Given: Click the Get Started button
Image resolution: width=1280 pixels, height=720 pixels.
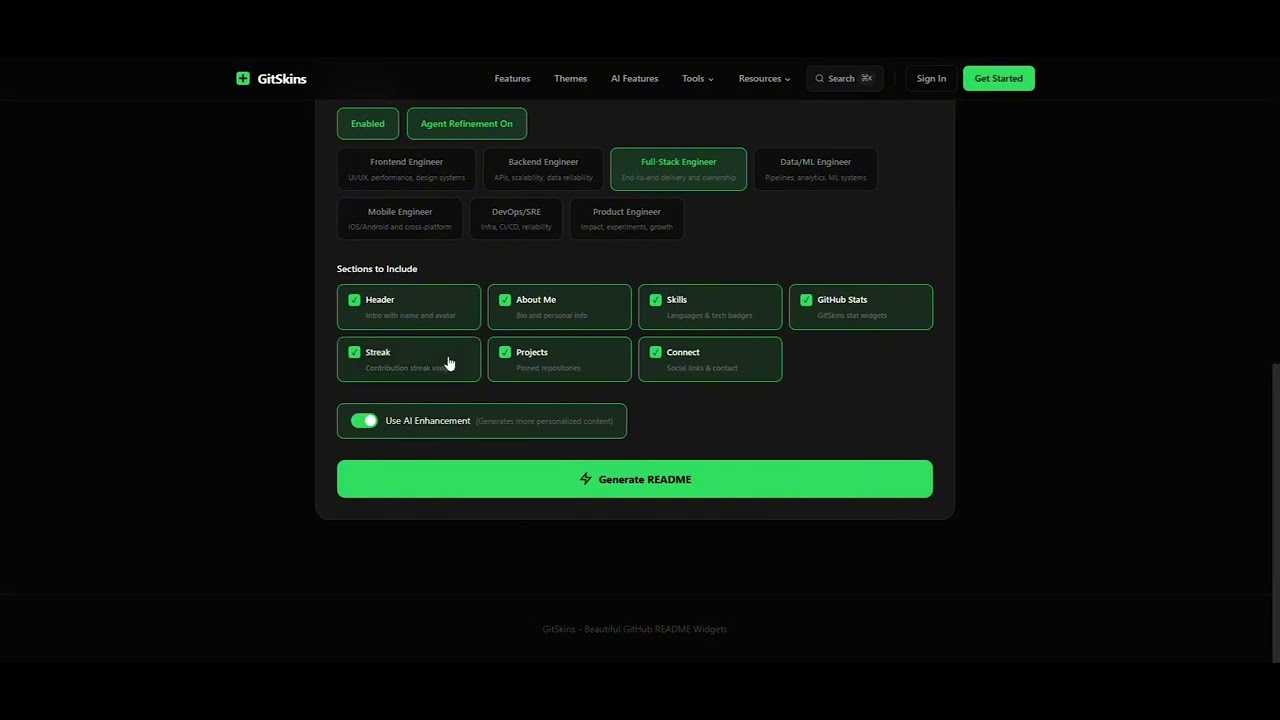Looking at the screenshot, I should click(999, 78).
